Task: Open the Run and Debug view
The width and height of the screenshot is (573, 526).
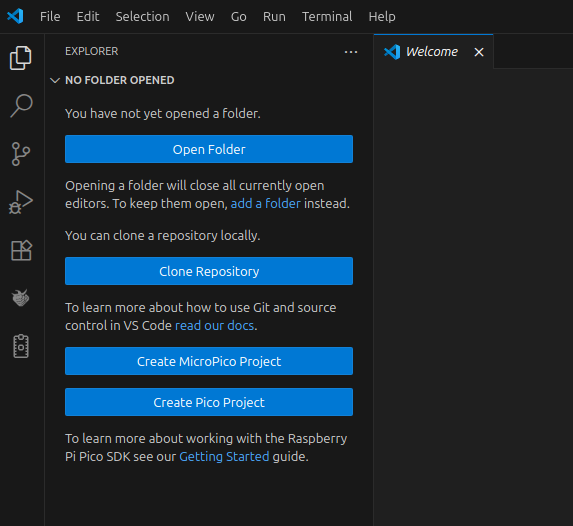Action: coord(21,202)
